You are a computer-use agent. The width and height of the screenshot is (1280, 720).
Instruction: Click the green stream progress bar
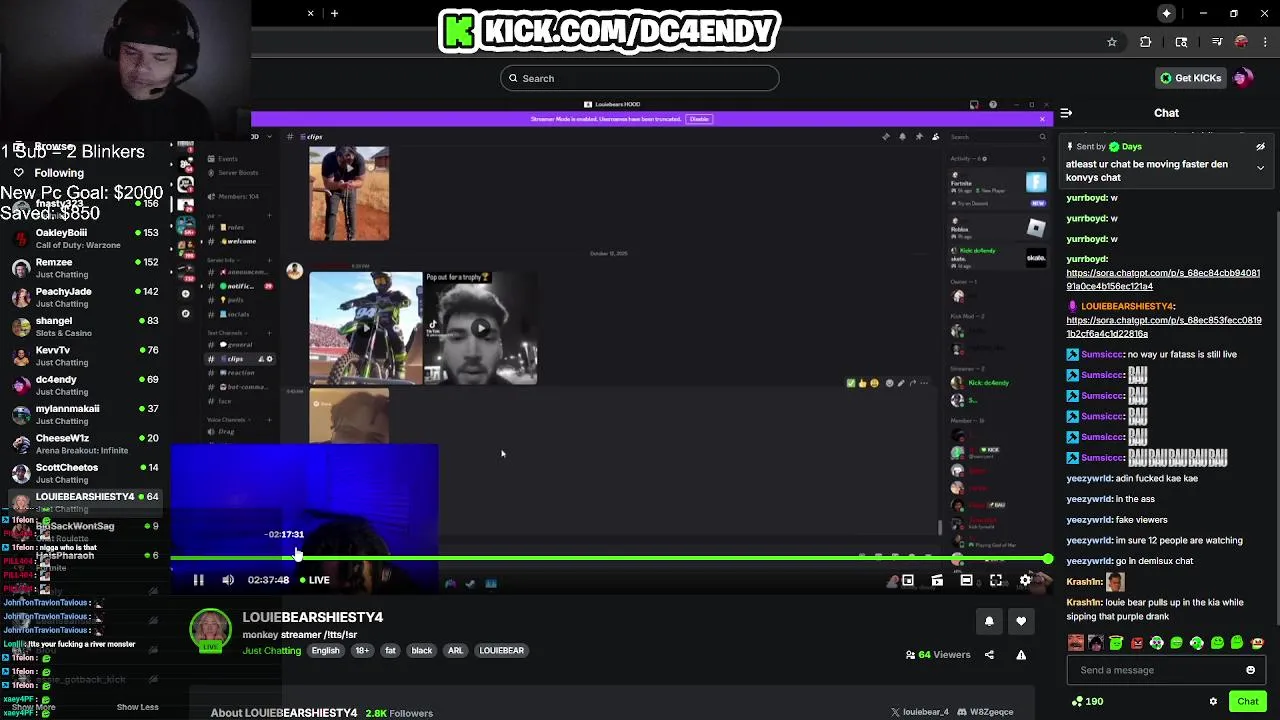pos(609,558)
